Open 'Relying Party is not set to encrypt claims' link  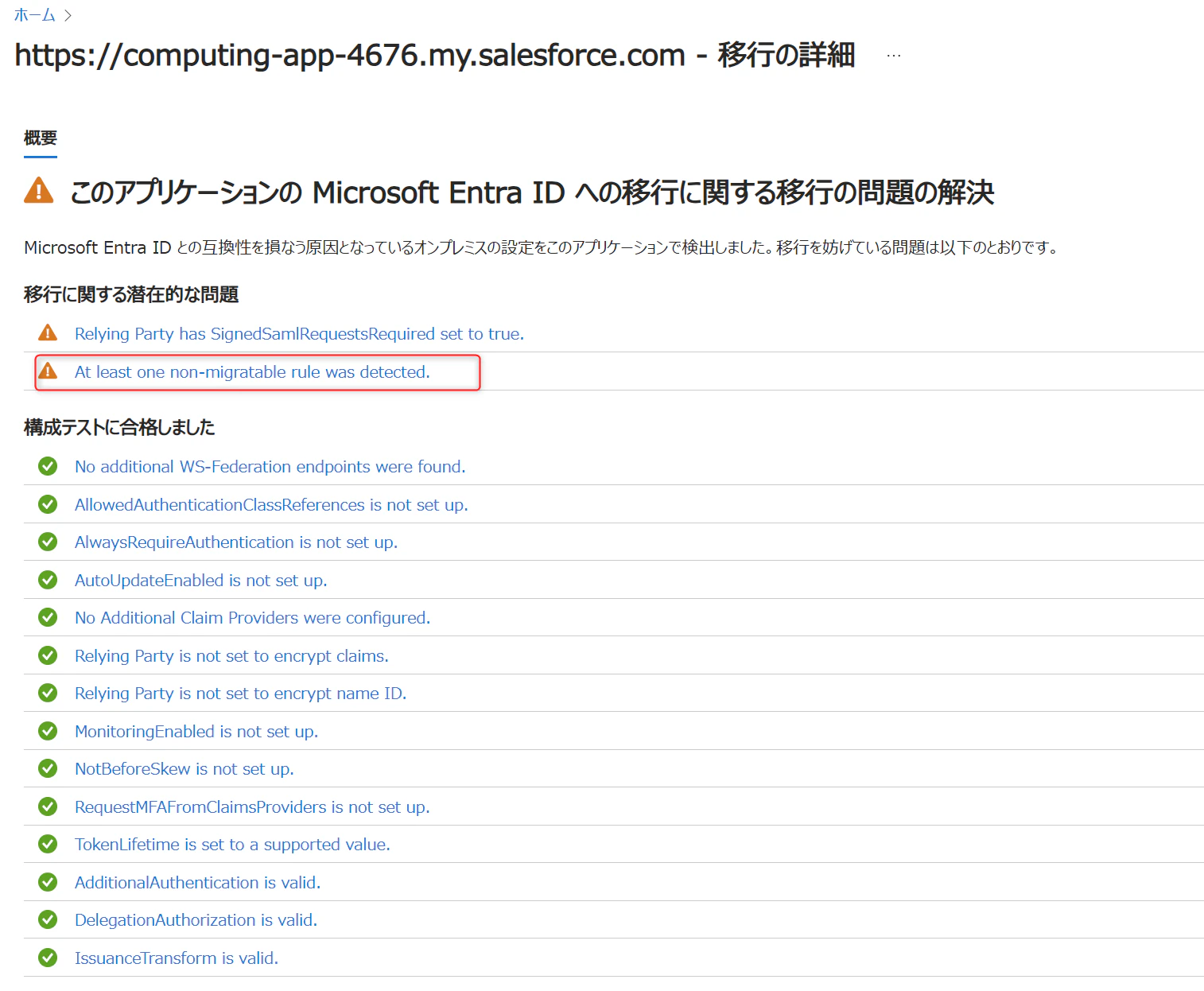pos(231,656)
